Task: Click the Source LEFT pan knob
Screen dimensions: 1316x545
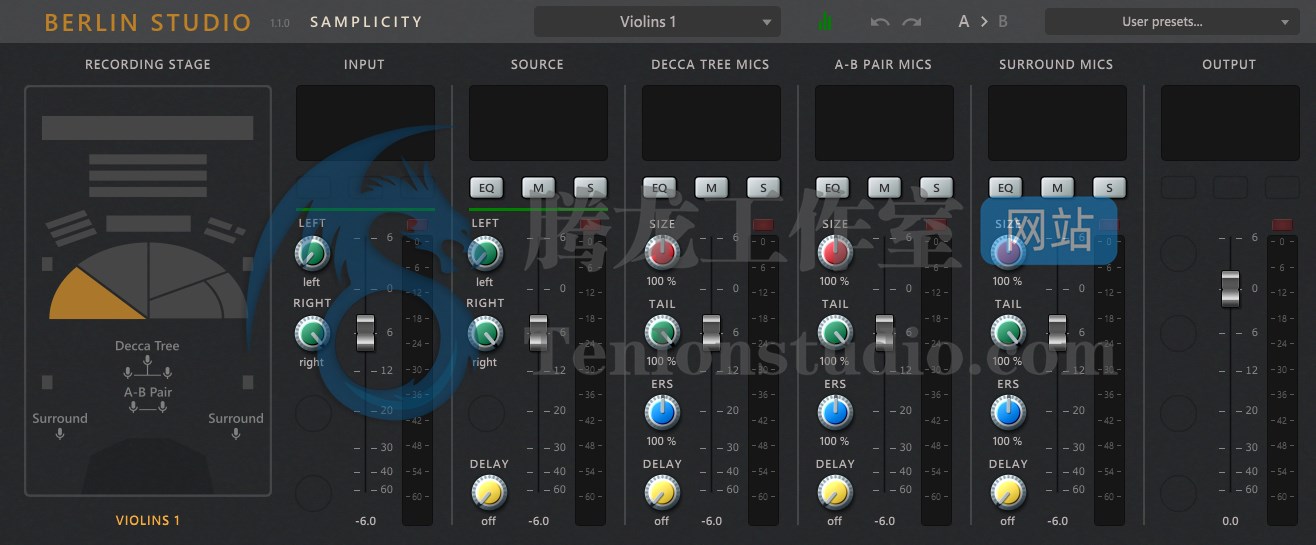Action: [485, 253]
